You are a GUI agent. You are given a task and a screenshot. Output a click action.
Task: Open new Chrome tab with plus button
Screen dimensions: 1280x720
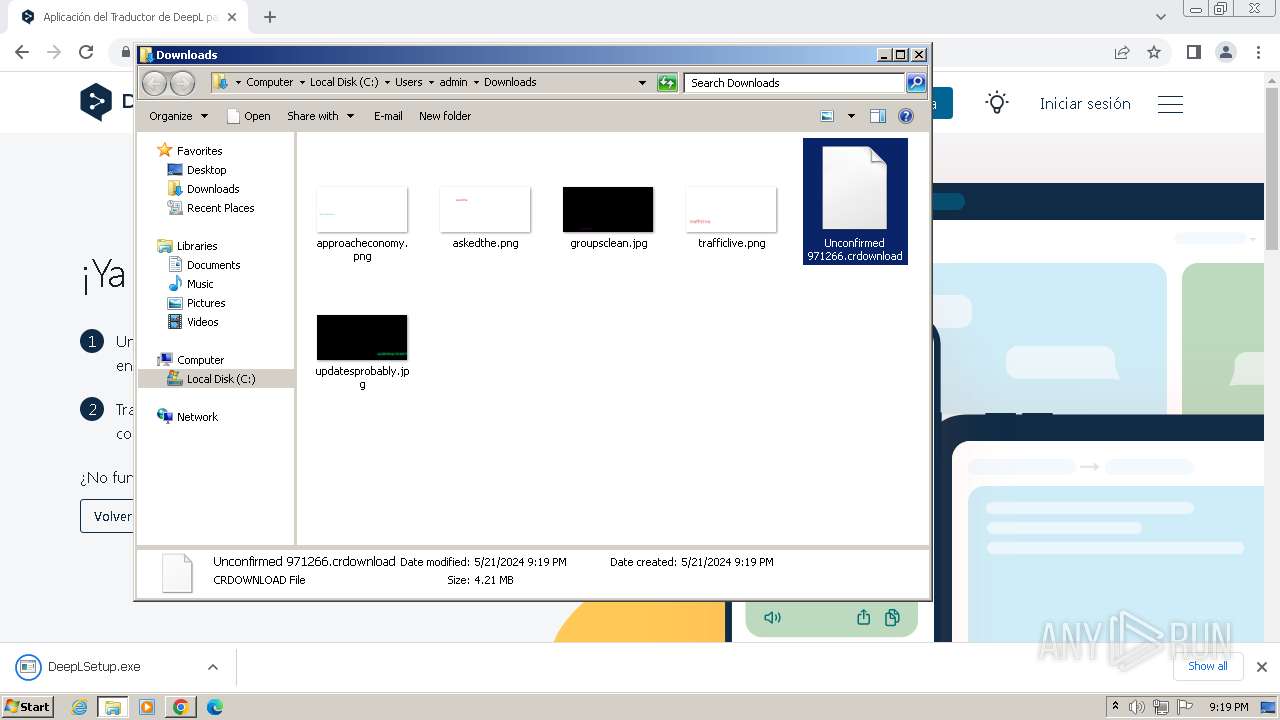pyautogui.click(x=270, y=17)
